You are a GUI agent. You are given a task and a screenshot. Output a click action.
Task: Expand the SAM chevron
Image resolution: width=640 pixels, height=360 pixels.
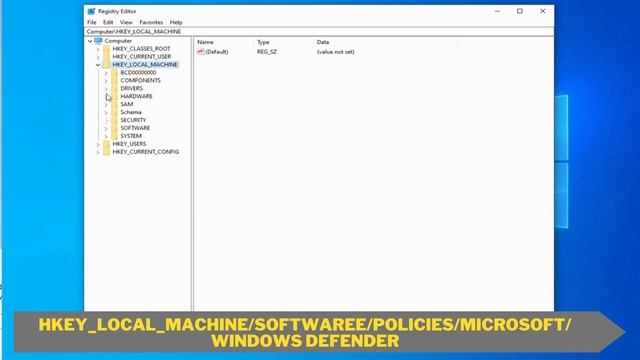[x=106, y=104]
